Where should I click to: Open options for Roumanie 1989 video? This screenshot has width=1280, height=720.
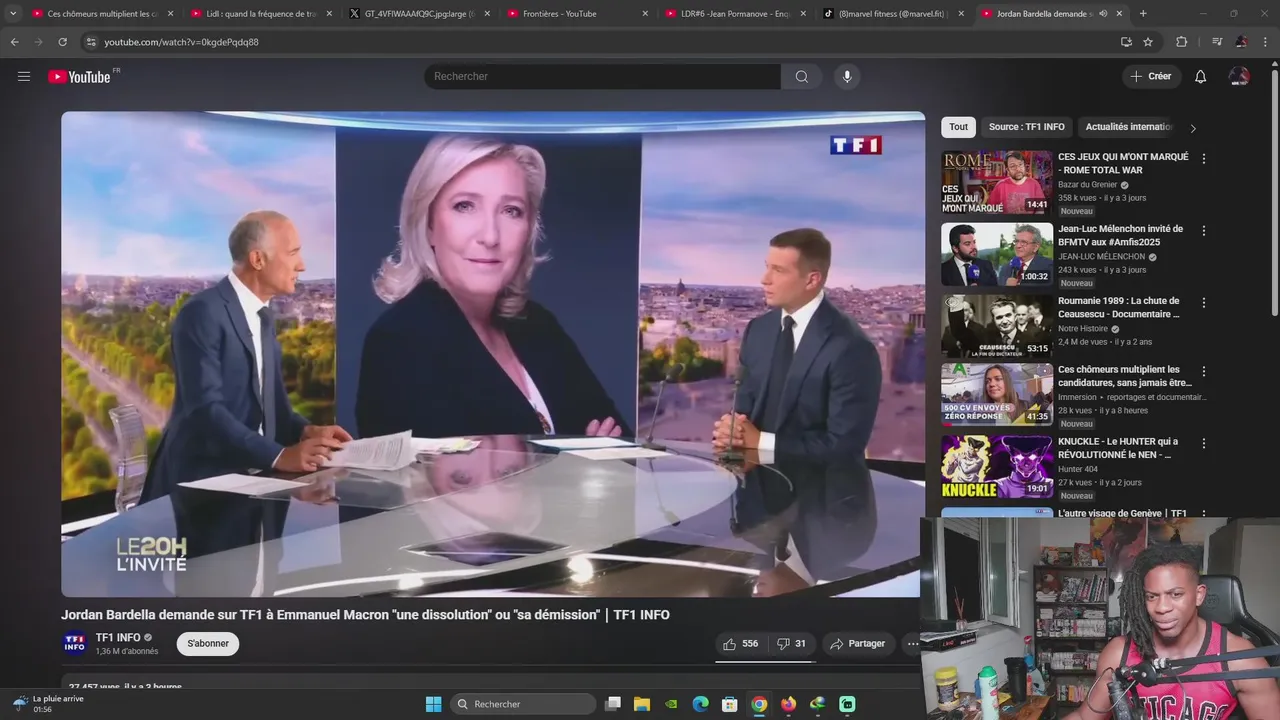click(1203, 303)
